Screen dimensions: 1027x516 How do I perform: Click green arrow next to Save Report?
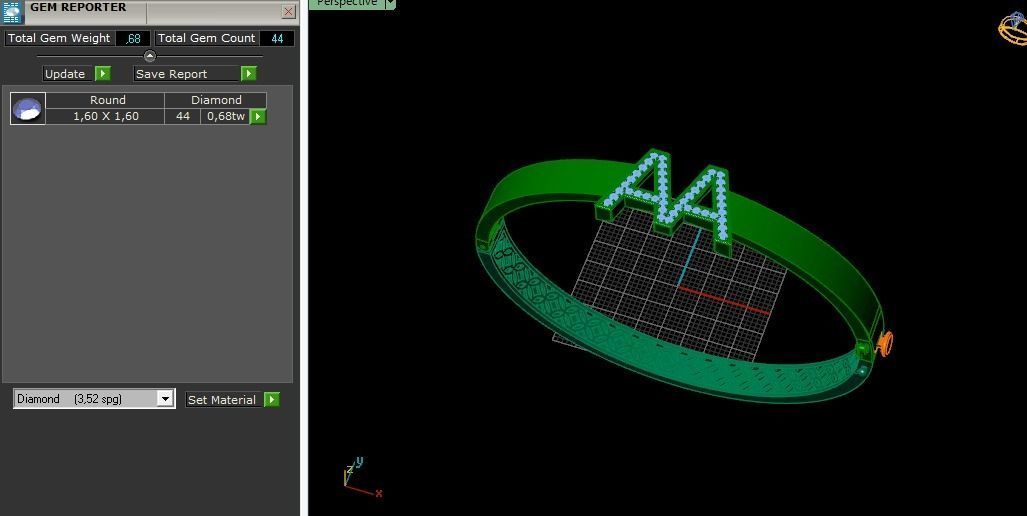[249, 73]
